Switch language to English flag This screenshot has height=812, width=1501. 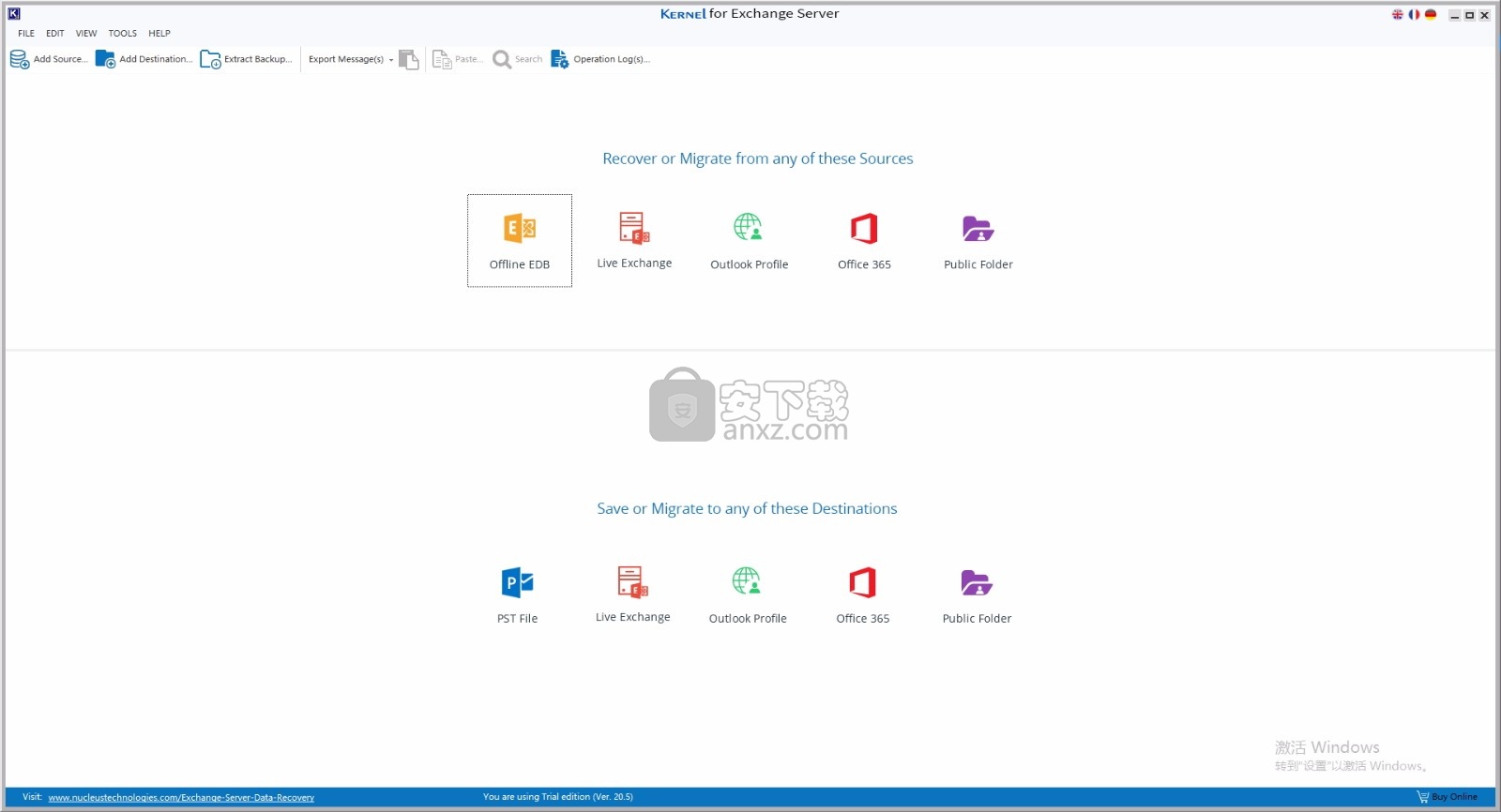(1398, 14)
